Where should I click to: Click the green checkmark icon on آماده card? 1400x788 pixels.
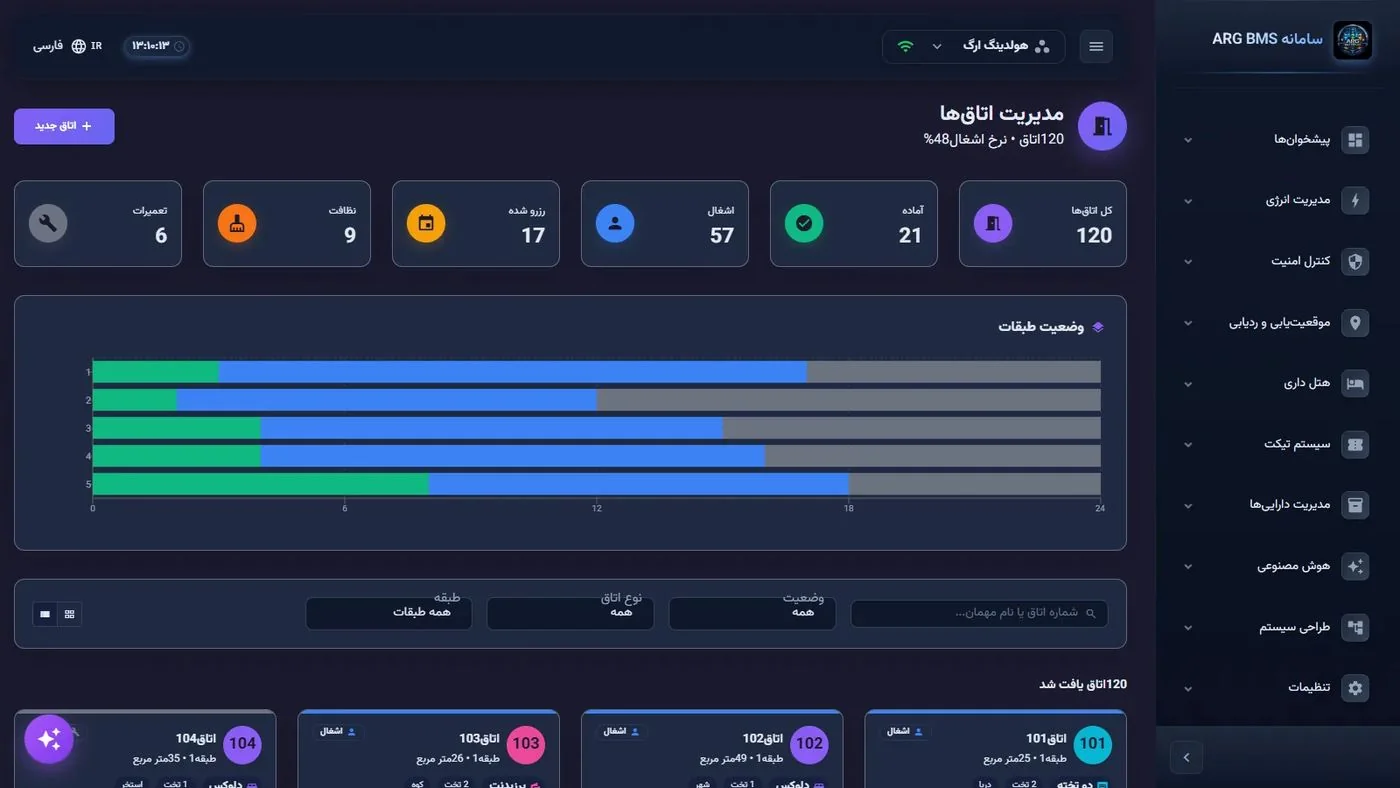tap(804, 224)
